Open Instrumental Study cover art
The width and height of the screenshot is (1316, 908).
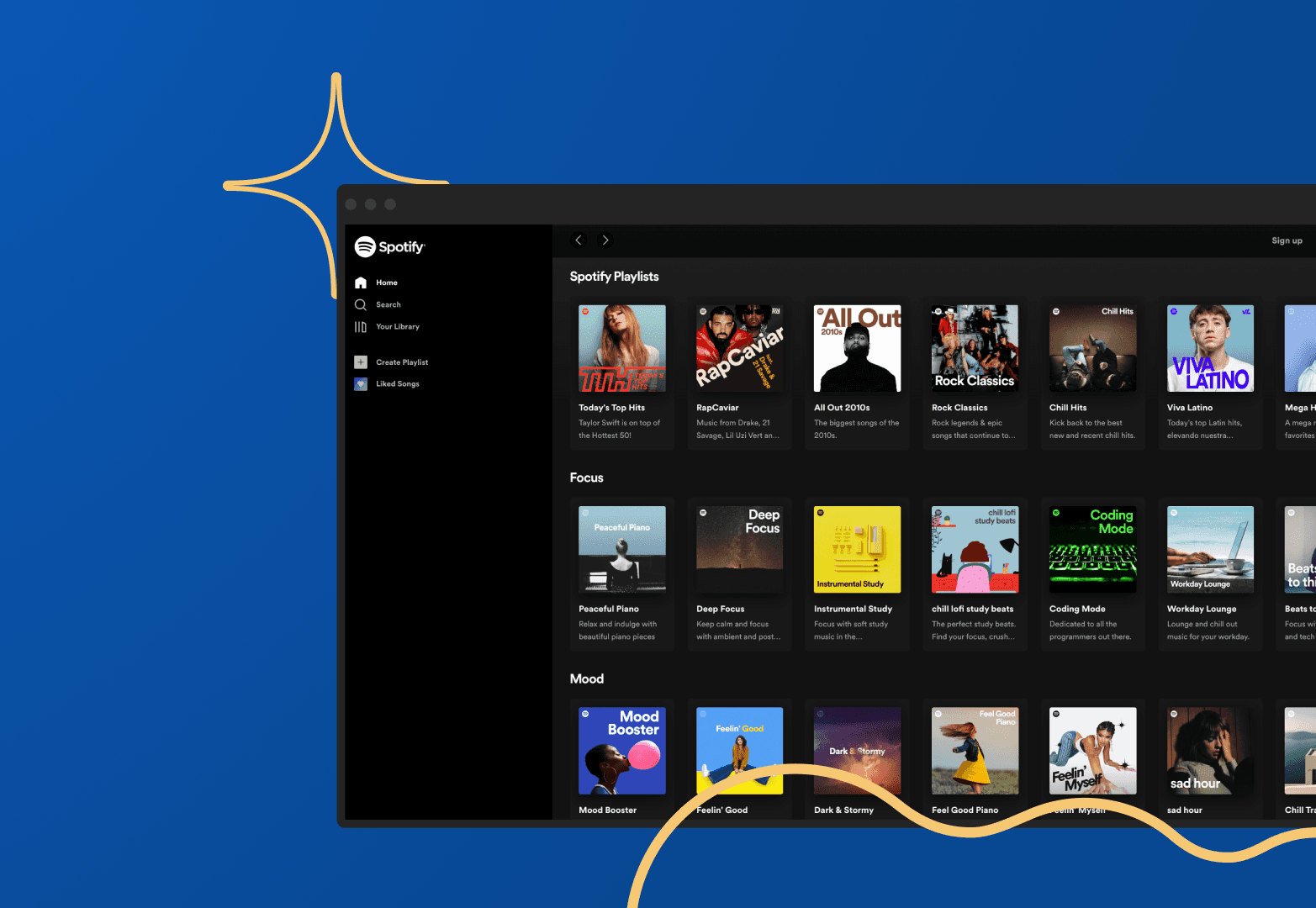coord(858,549)
